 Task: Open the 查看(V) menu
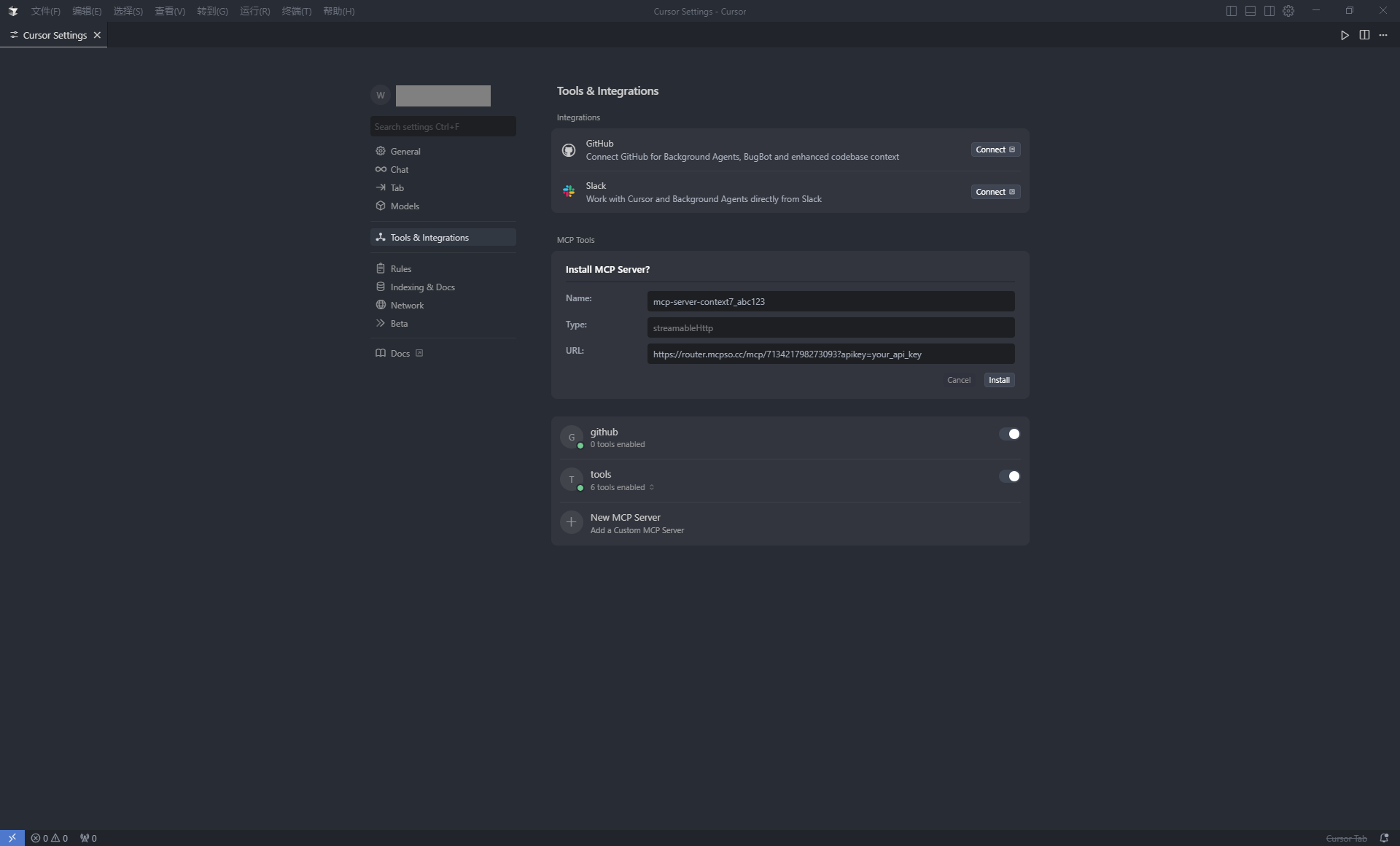(170, 11)
